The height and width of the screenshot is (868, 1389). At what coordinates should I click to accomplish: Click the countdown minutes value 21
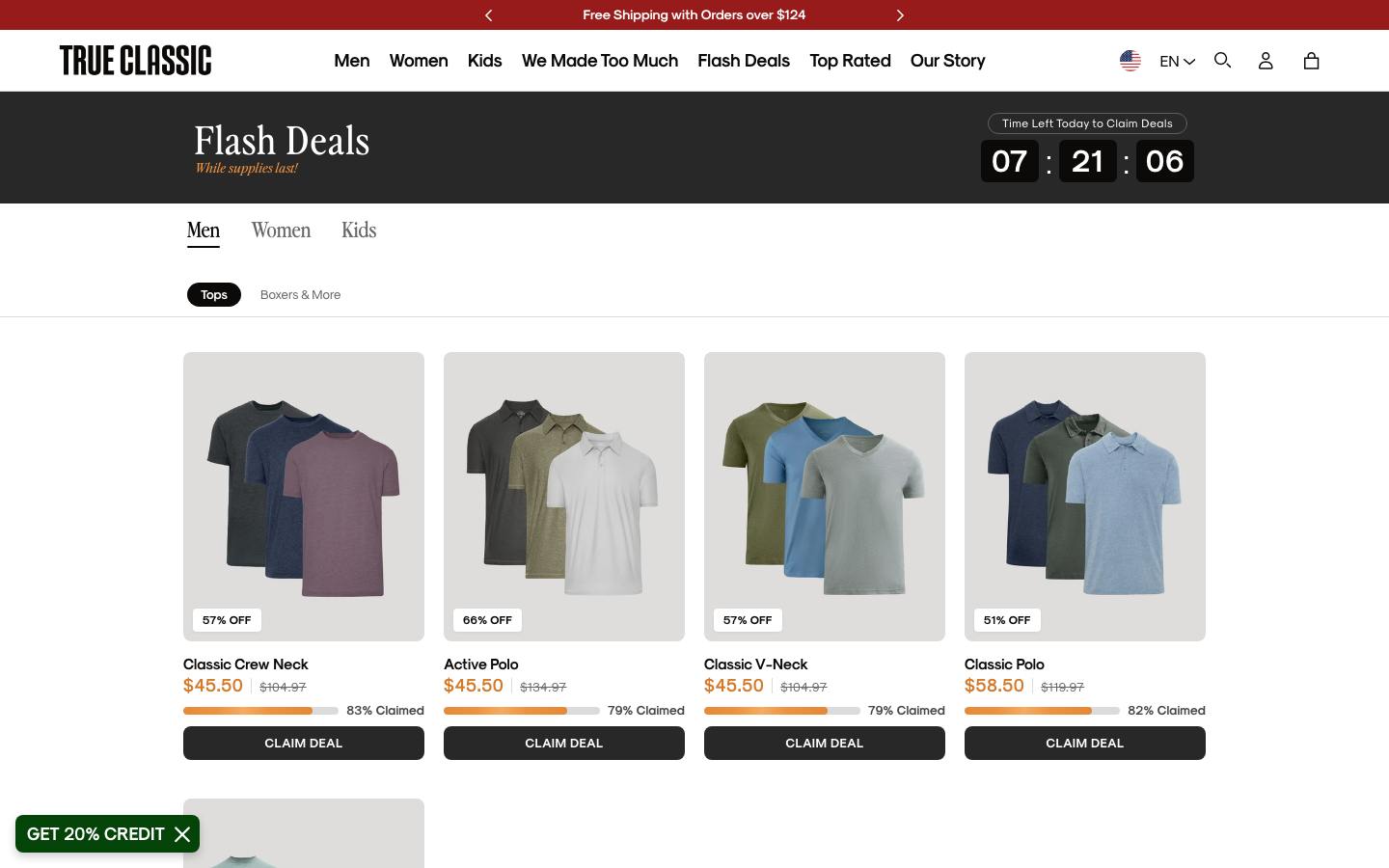tap(1087, 161)
